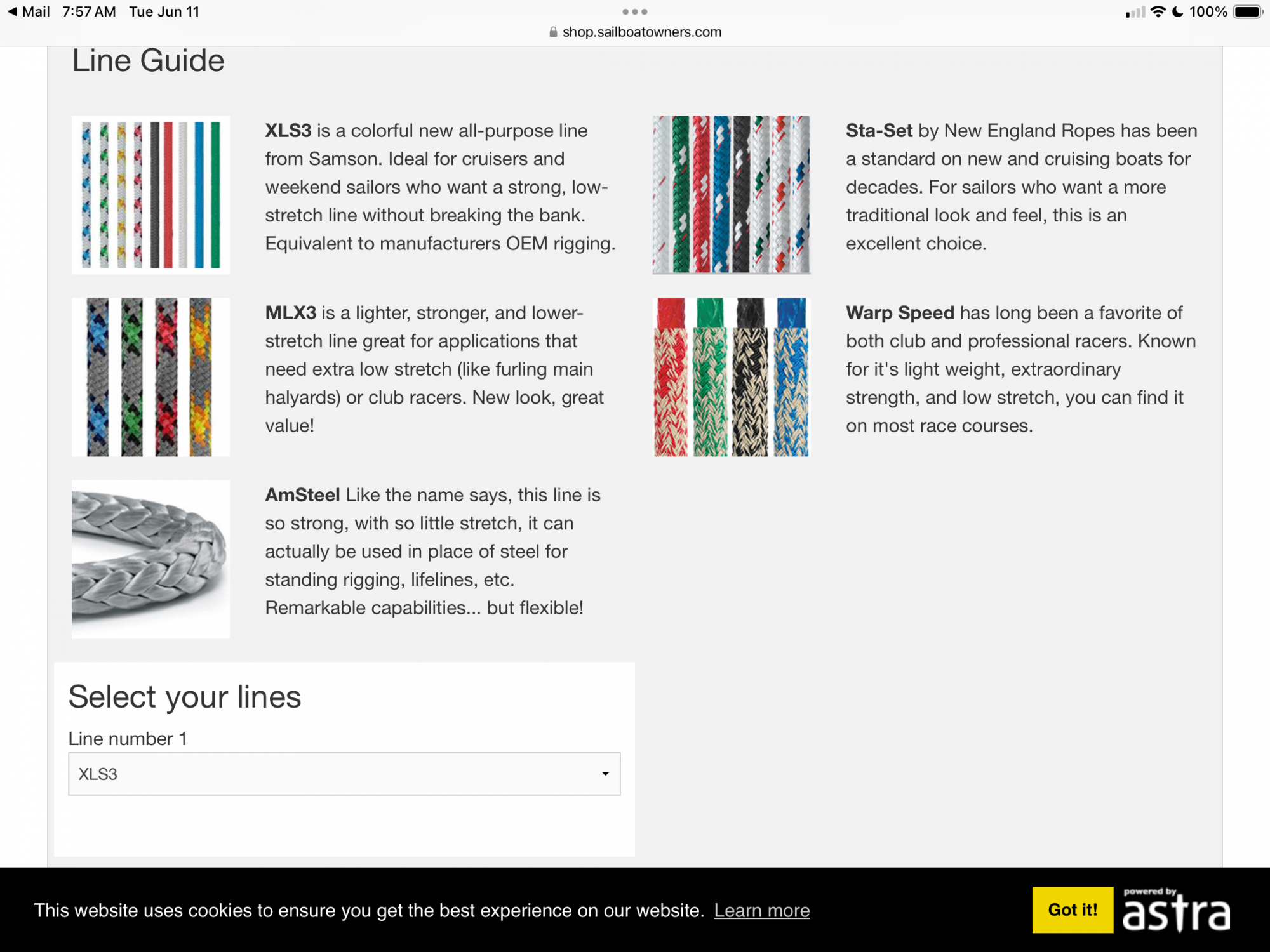This screenshot has width=1270, height=952.
Task: Tap the XLS3 rope thumbnail
Action: [x=150, y=195]
